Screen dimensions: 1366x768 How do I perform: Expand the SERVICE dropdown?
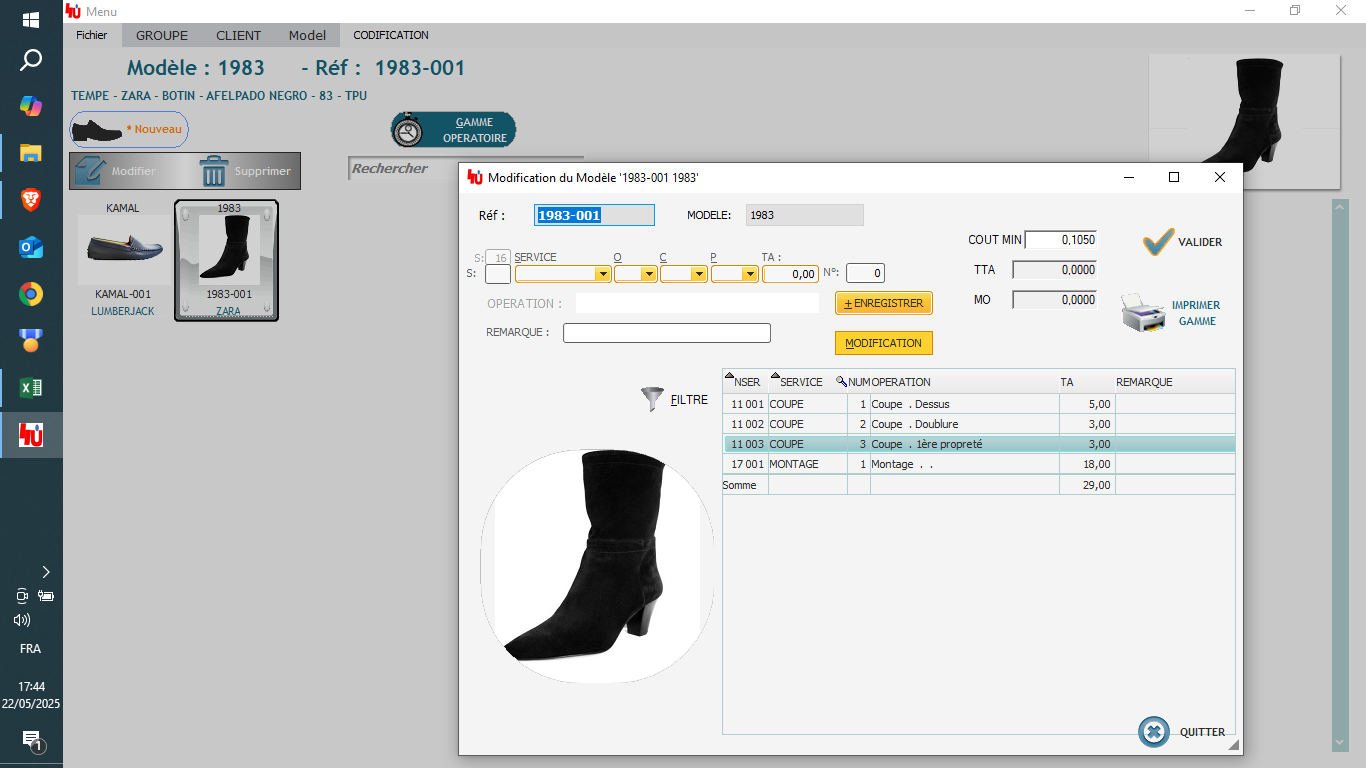(x=602, y=274)
